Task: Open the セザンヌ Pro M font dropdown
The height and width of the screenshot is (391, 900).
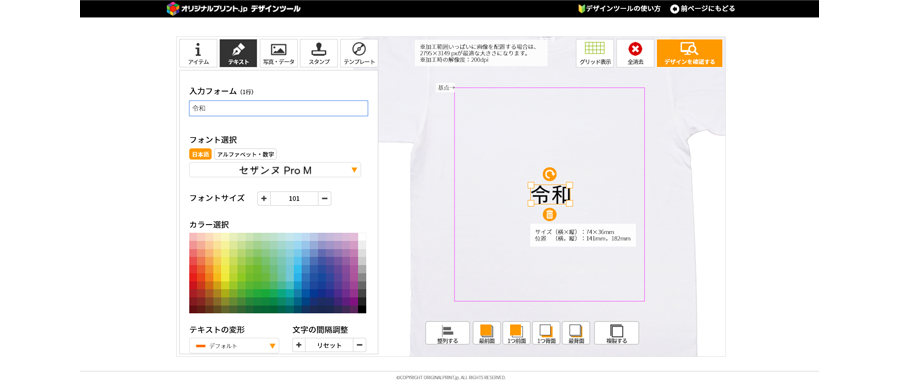Action: tap(275, 170)
